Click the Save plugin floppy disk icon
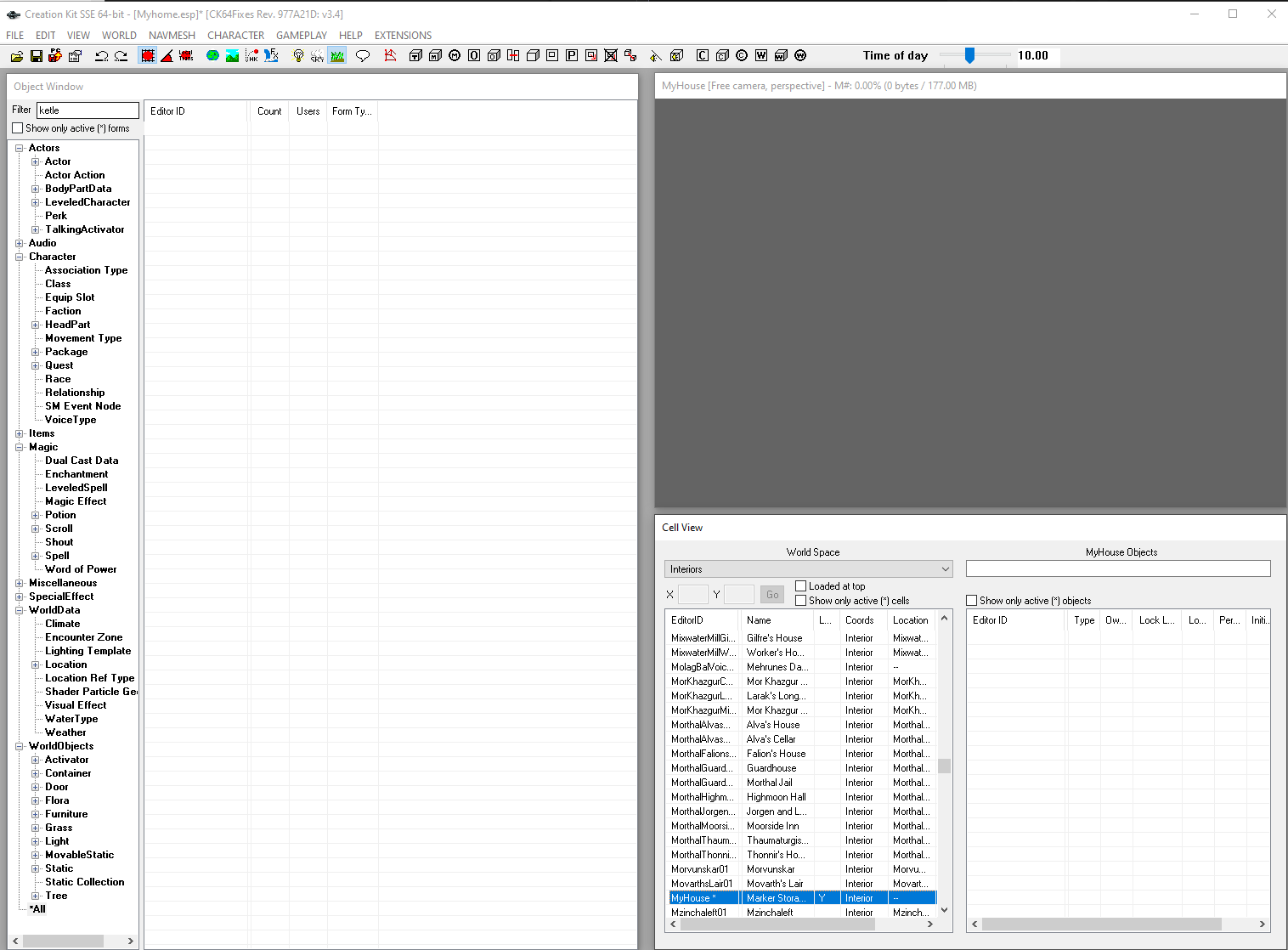This screenshot has height=950, width=1288. 36,56
